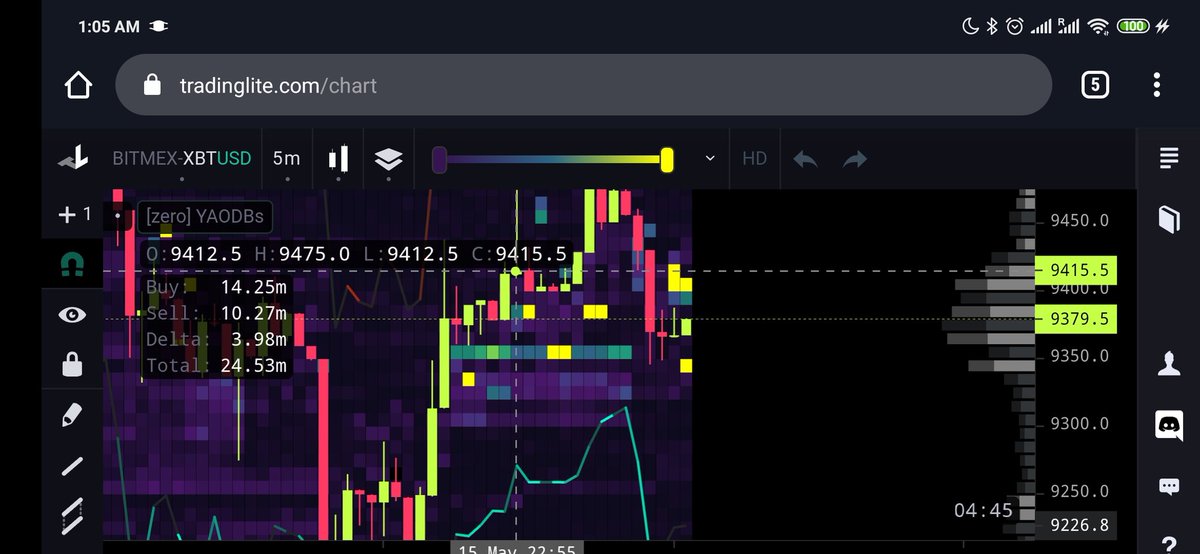Tap the tradinglite.com/chart address bar

point(583,85)
